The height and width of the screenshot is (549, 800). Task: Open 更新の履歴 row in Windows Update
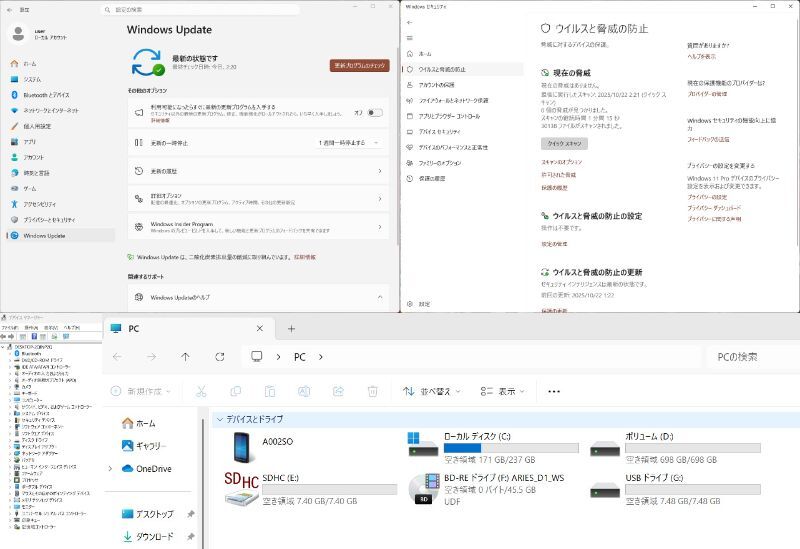[x=258, y=171]
